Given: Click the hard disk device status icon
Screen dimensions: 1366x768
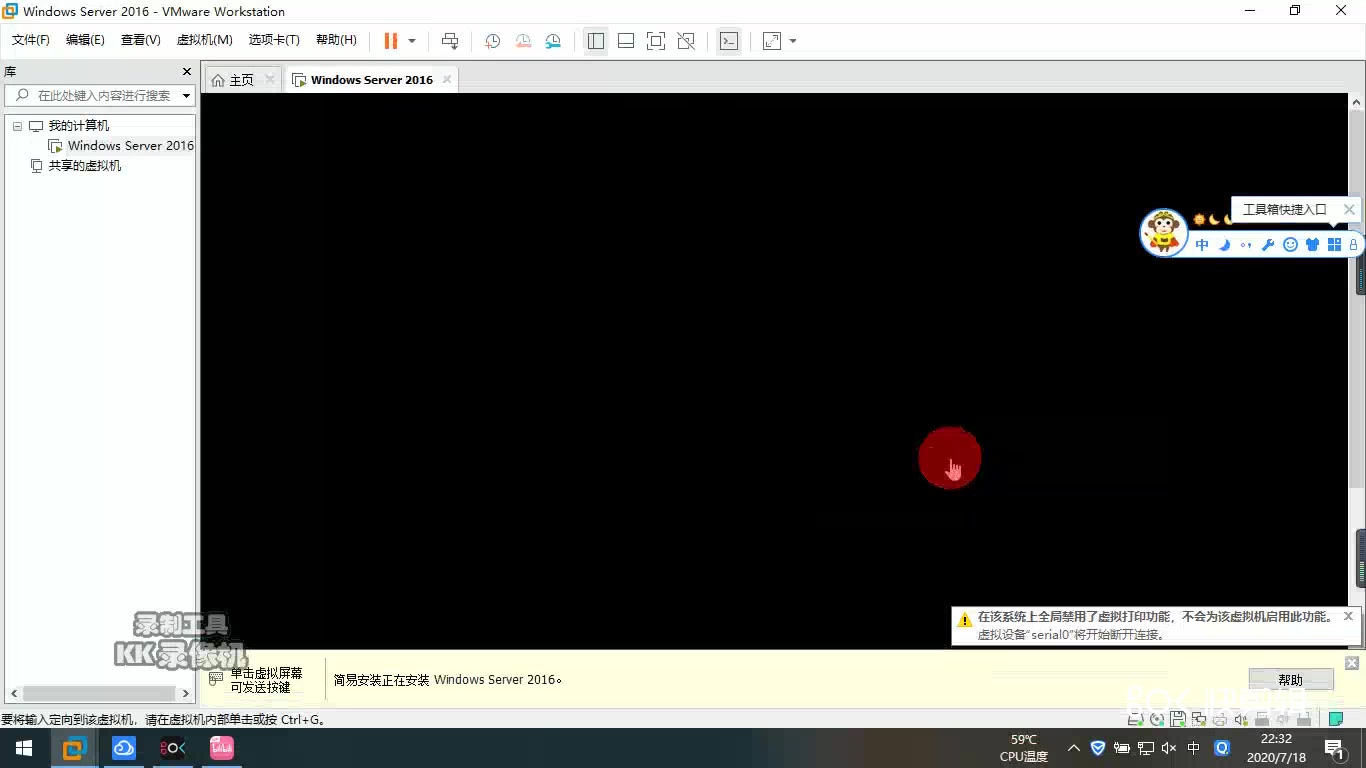Looking at the screenshot, I should (x=1135, y=719).
